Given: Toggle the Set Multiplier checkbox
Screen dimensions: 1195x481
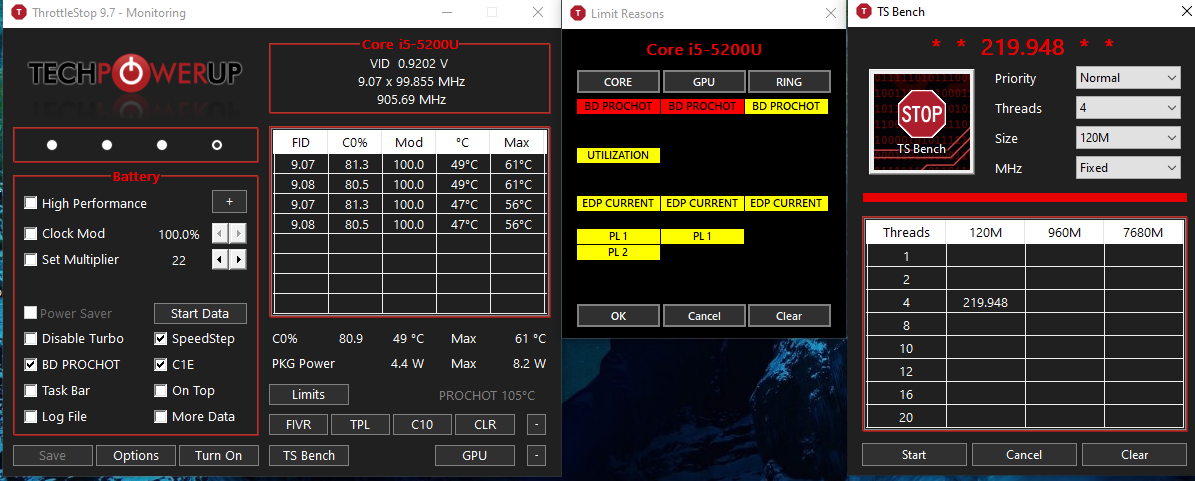Looking at the screenshot, I should (x=30, y=260).
